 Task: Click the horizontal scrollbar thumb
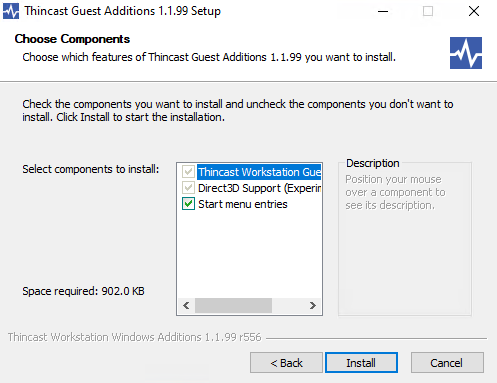[233, 305]
